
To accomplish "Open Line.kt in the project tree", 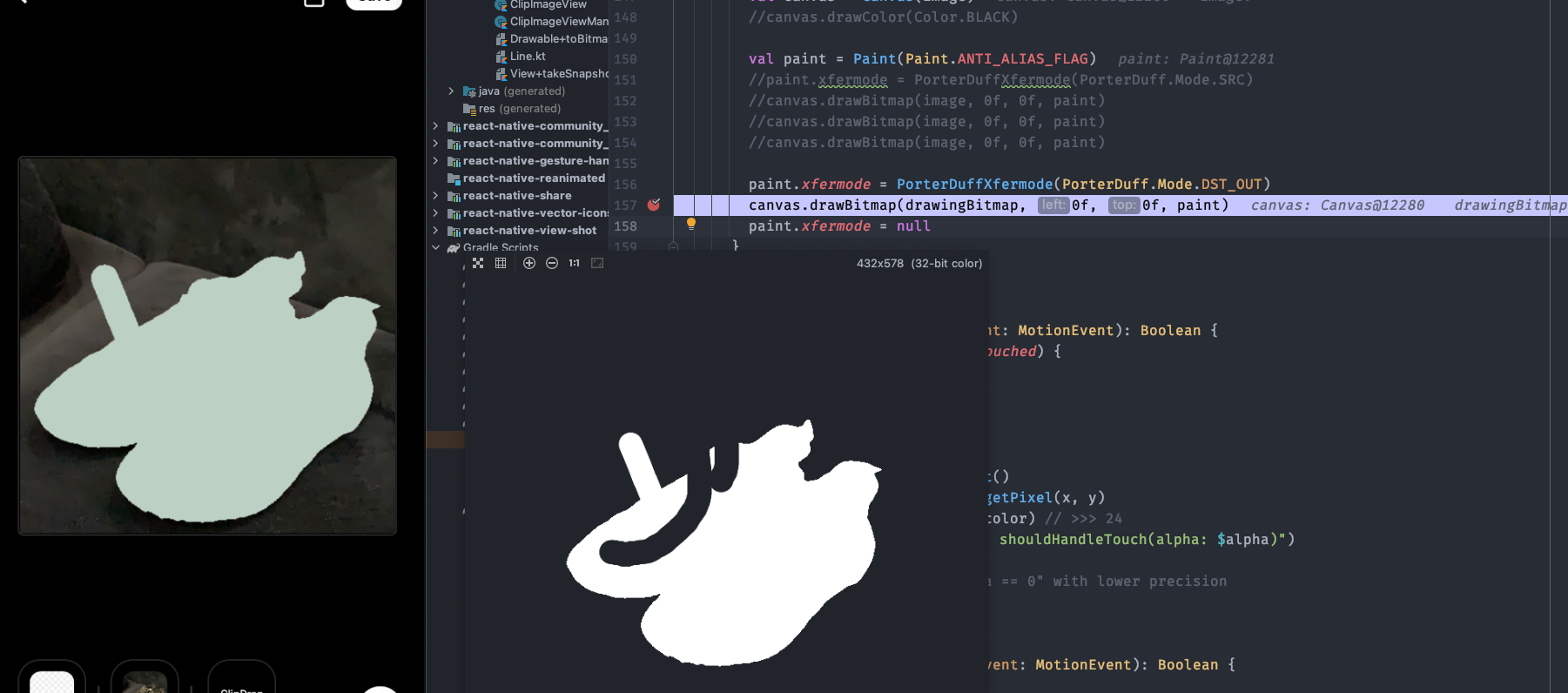I will [x=528, y=57].
